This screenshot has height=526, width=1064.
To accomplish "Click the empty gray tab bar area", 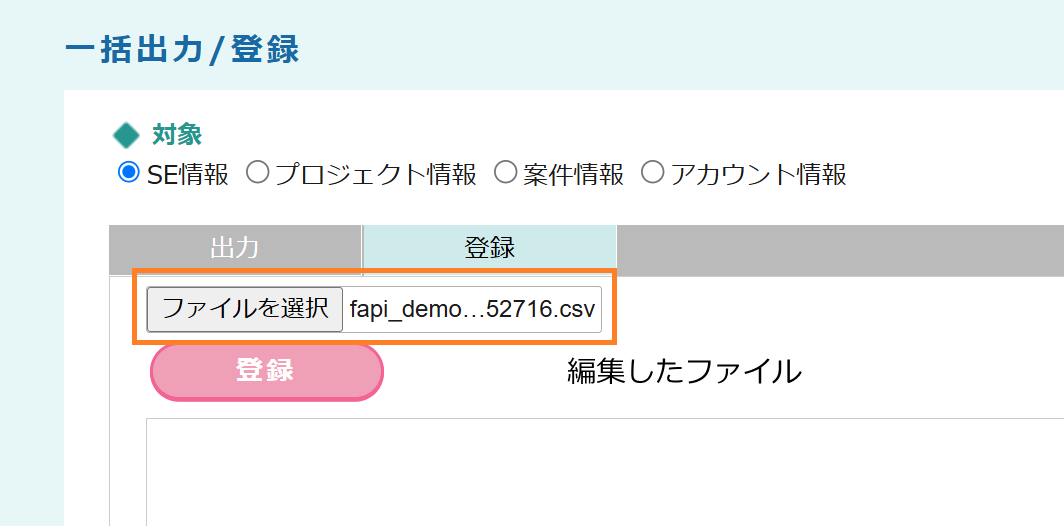I will coord(840,248).
